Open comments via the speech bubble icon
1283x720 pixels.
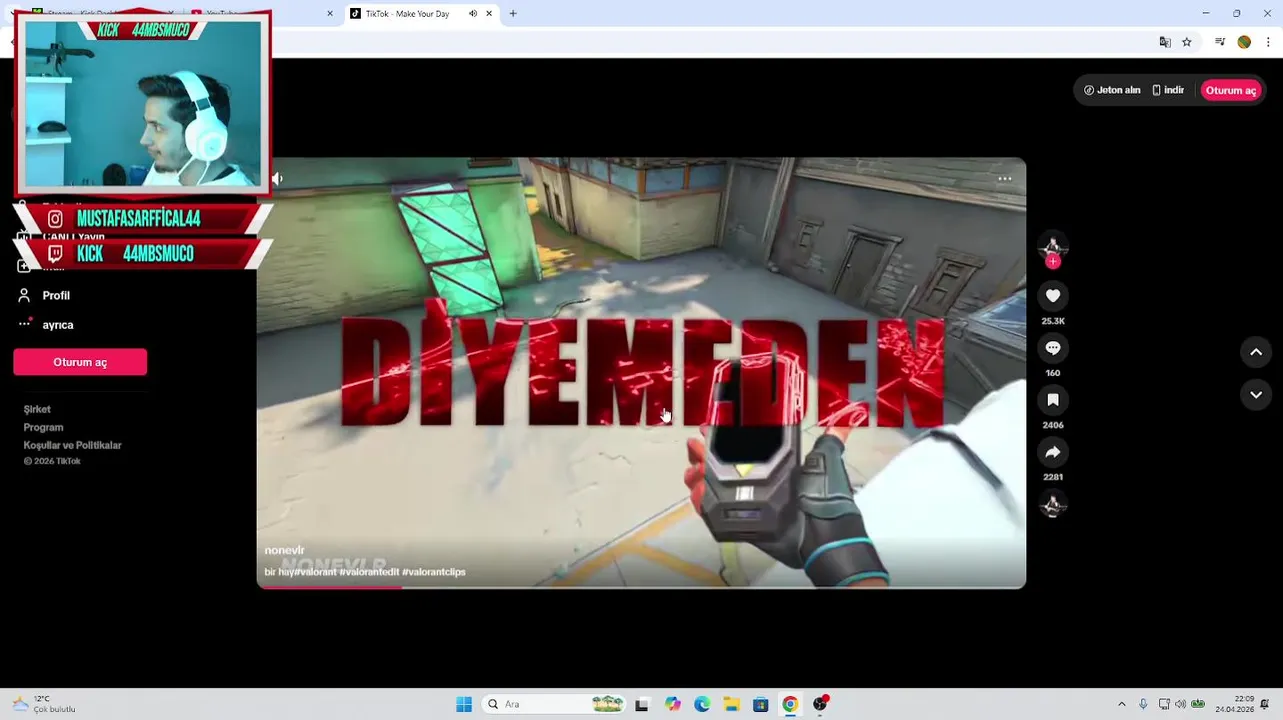pyautogui.click(x=1052, y=348)
